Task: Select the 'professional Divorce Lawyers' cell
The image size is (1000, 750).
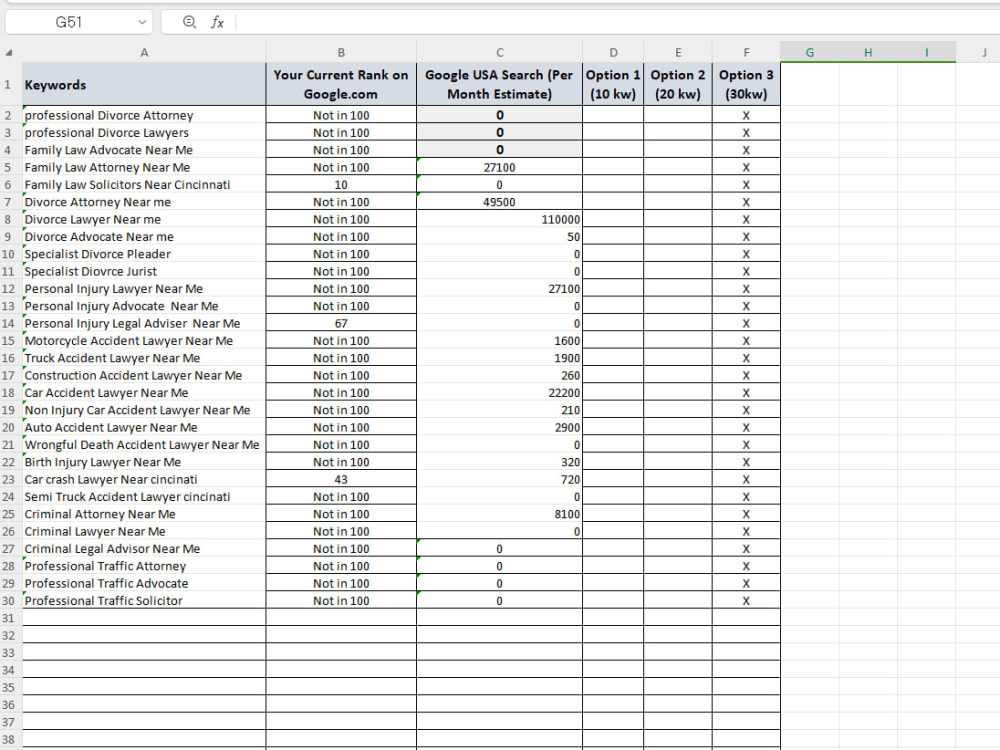Action: [144, 133]
